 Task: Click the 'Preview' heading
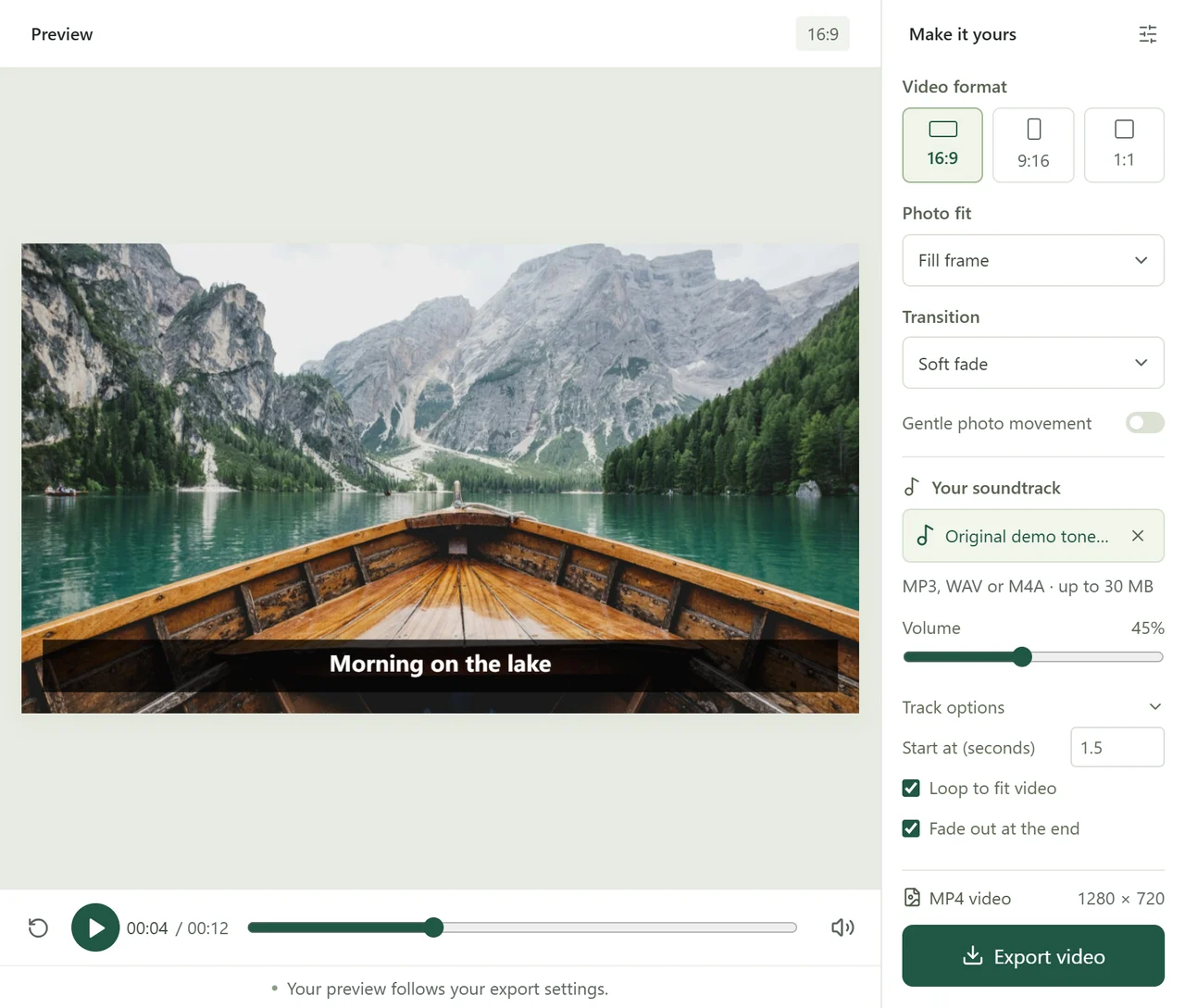62,34
